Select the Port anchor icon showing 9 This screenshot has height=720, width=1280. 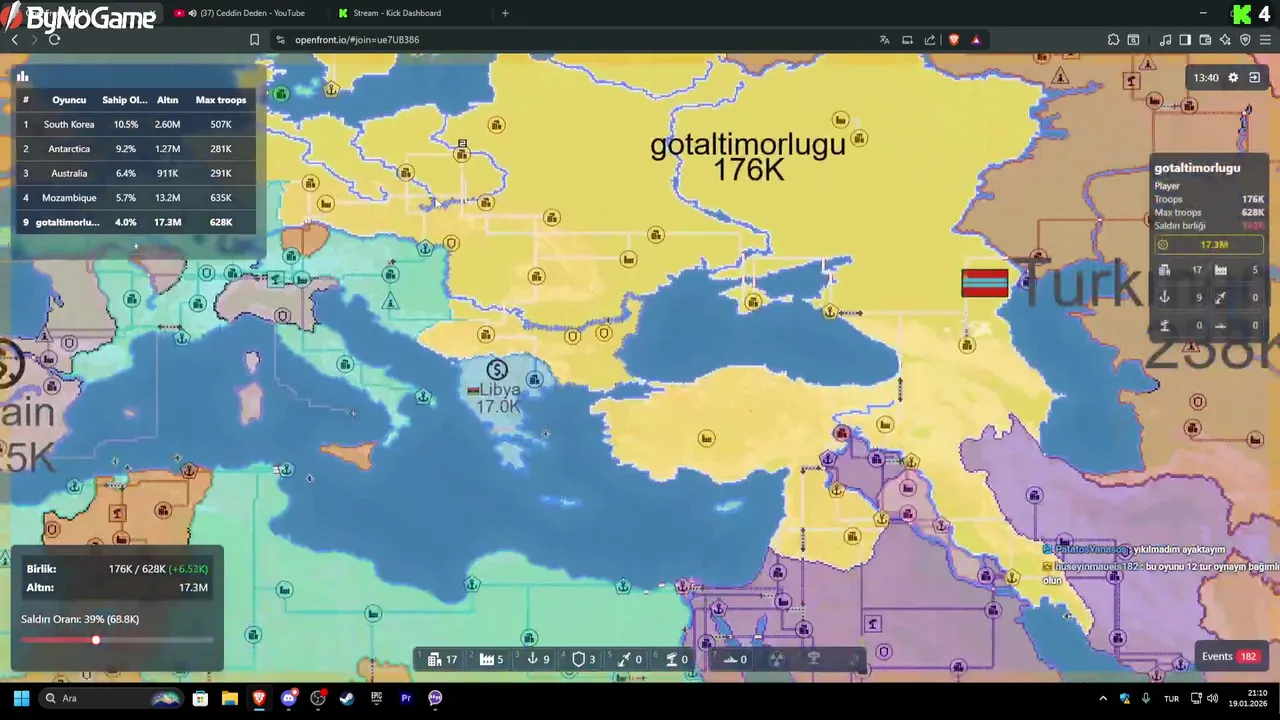click(533, 659)
